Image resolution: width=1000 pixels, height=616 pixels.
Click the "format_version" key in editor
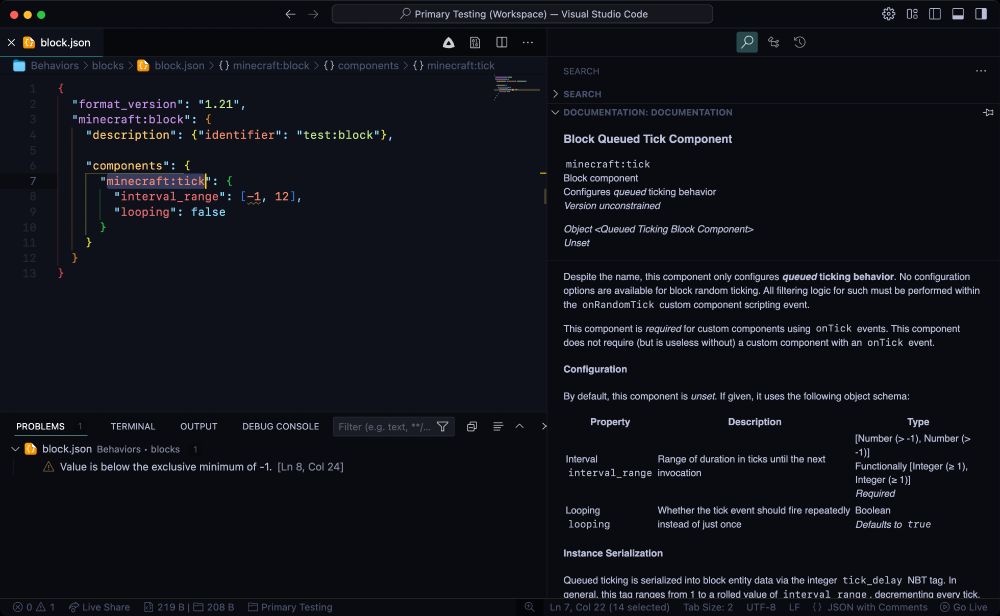(128, 104)
